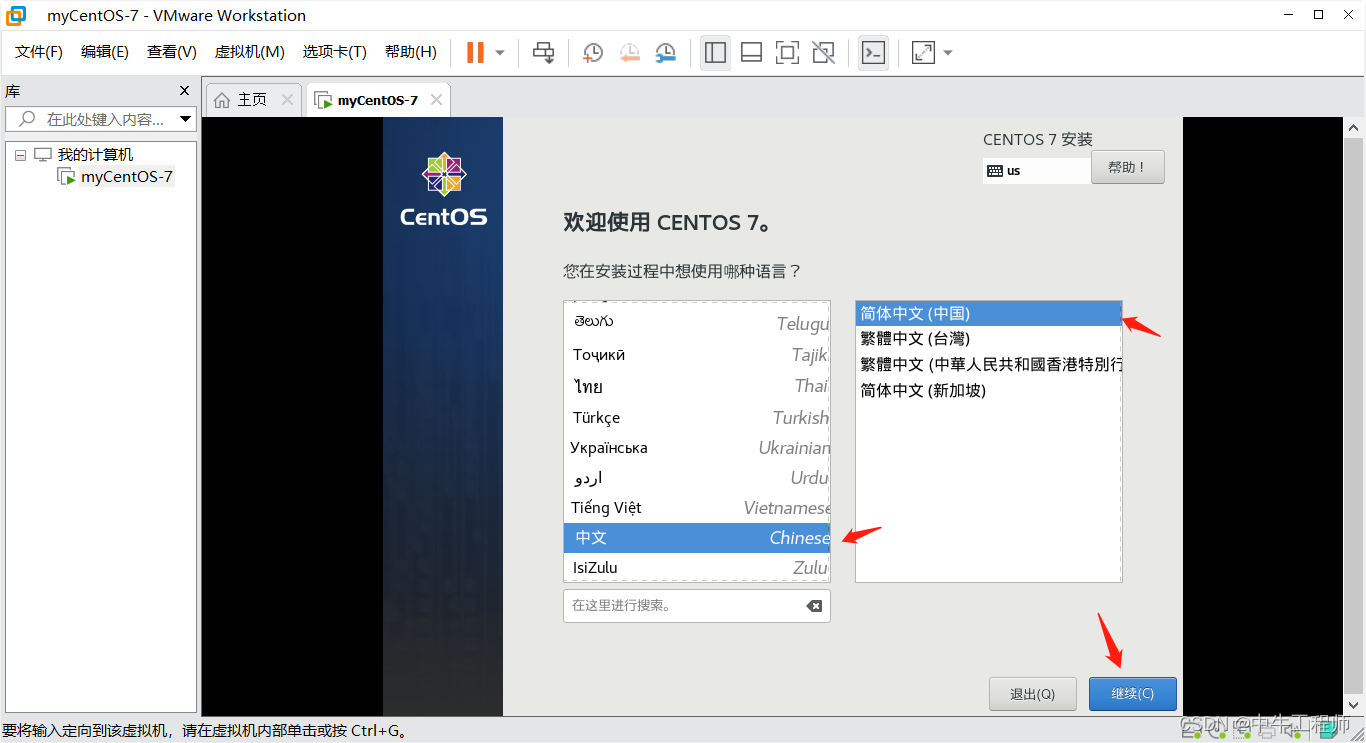Open the Snapshot Manager
Screen dimensions: 1366x743
click(x=665, y=52)
